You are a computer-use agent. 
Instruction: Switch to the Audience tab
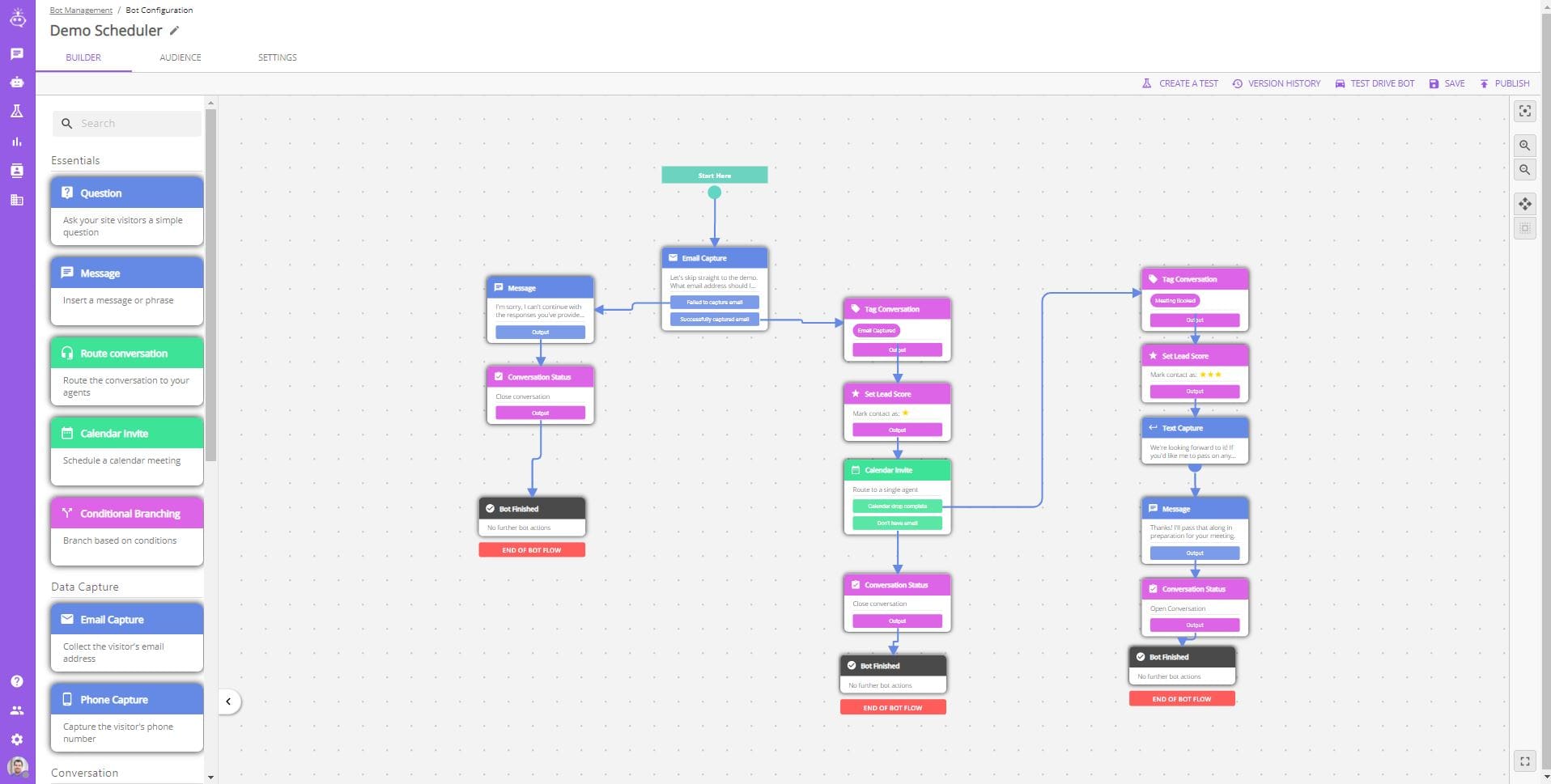point(180,57)
